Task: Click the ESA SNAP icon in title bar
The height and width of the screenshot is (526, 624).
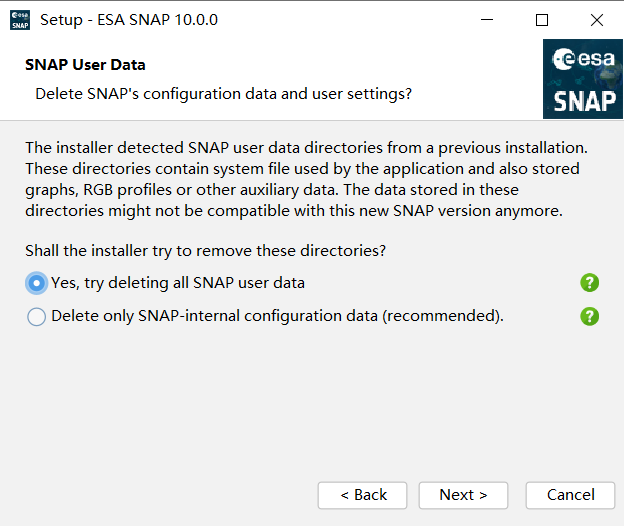Action: coord(20,20)
